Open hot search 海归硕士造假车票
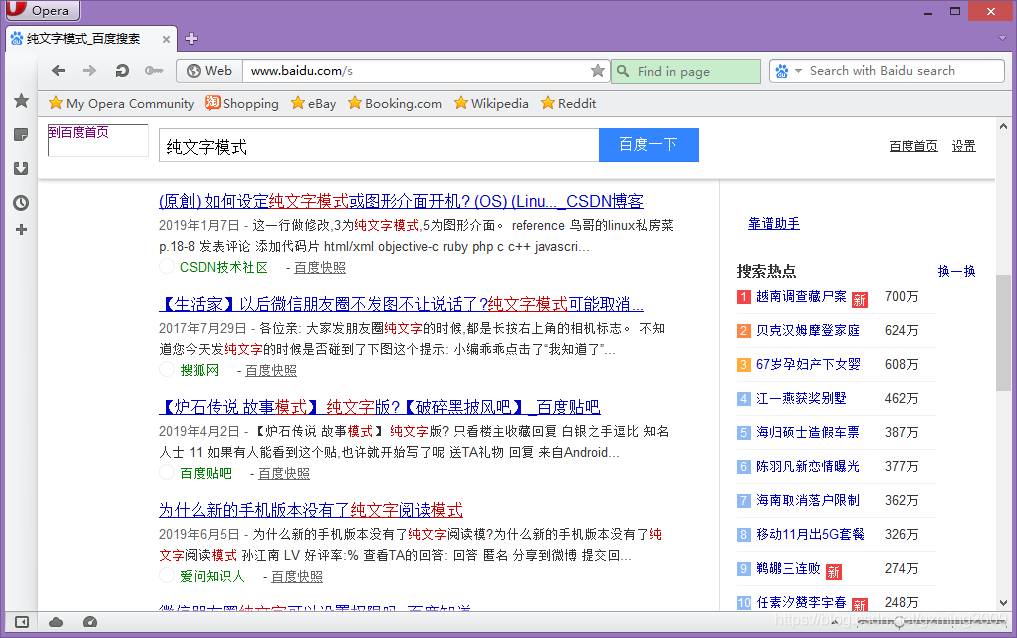The width and height of the screenshot is (1017, 638). tap(808, 432)
